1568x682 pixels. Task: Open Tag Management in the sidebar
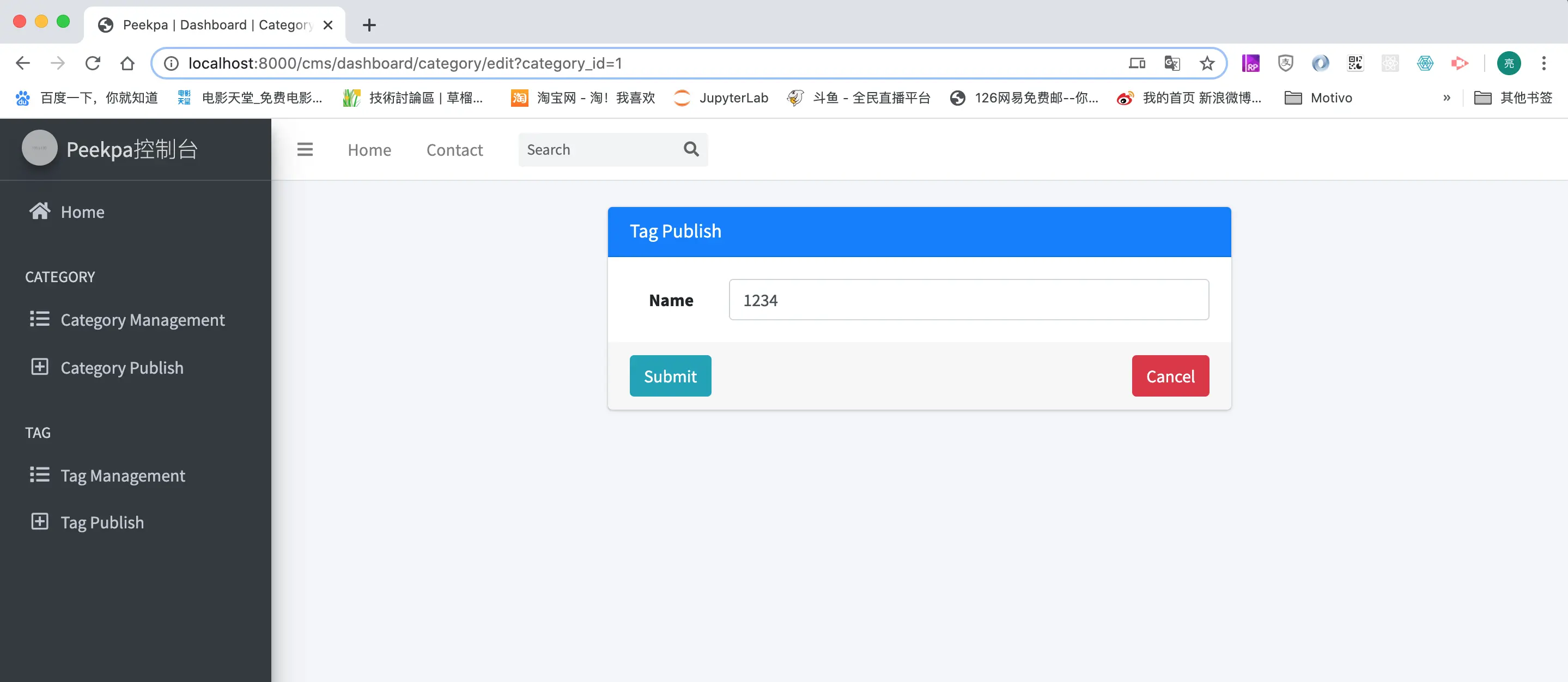point(123,475)
